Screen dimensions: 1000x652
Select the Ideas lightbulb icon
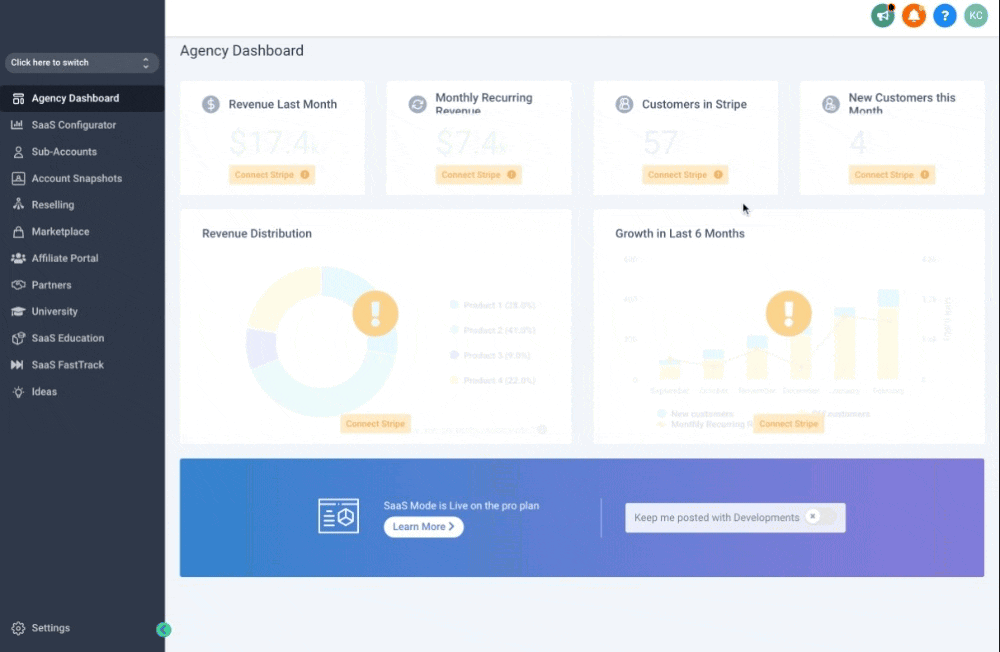coord(18,392)
